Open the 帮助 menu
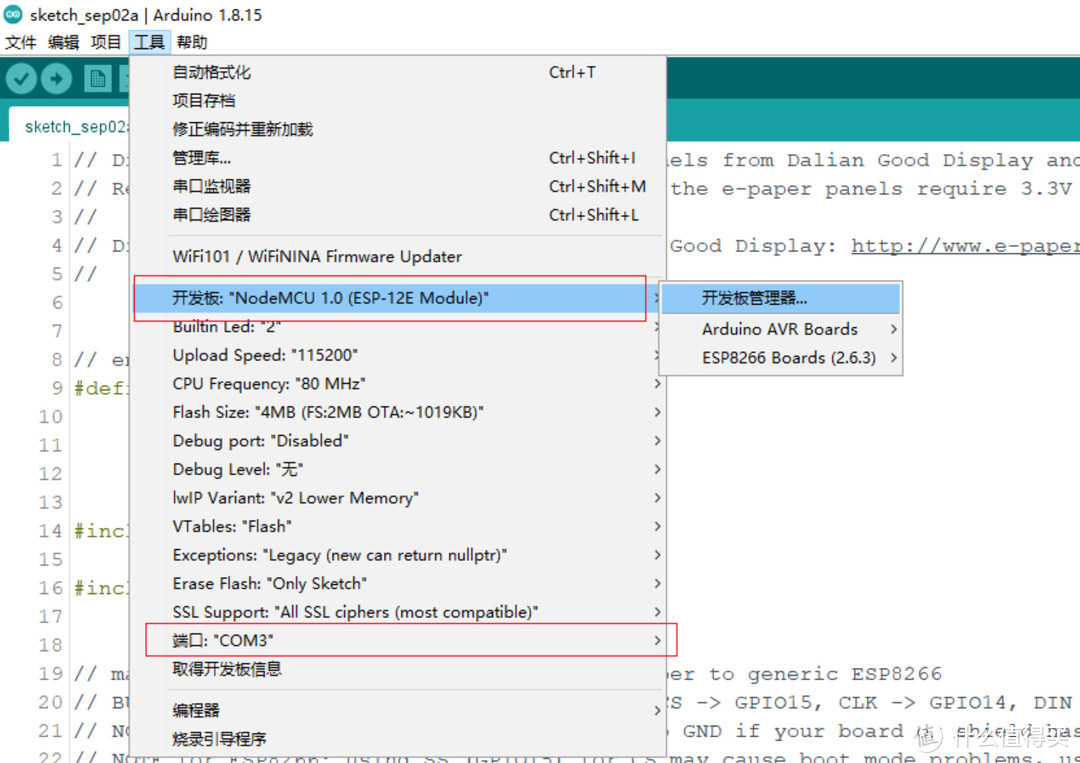Screen dimensions: 1080x763 point(190,42)
